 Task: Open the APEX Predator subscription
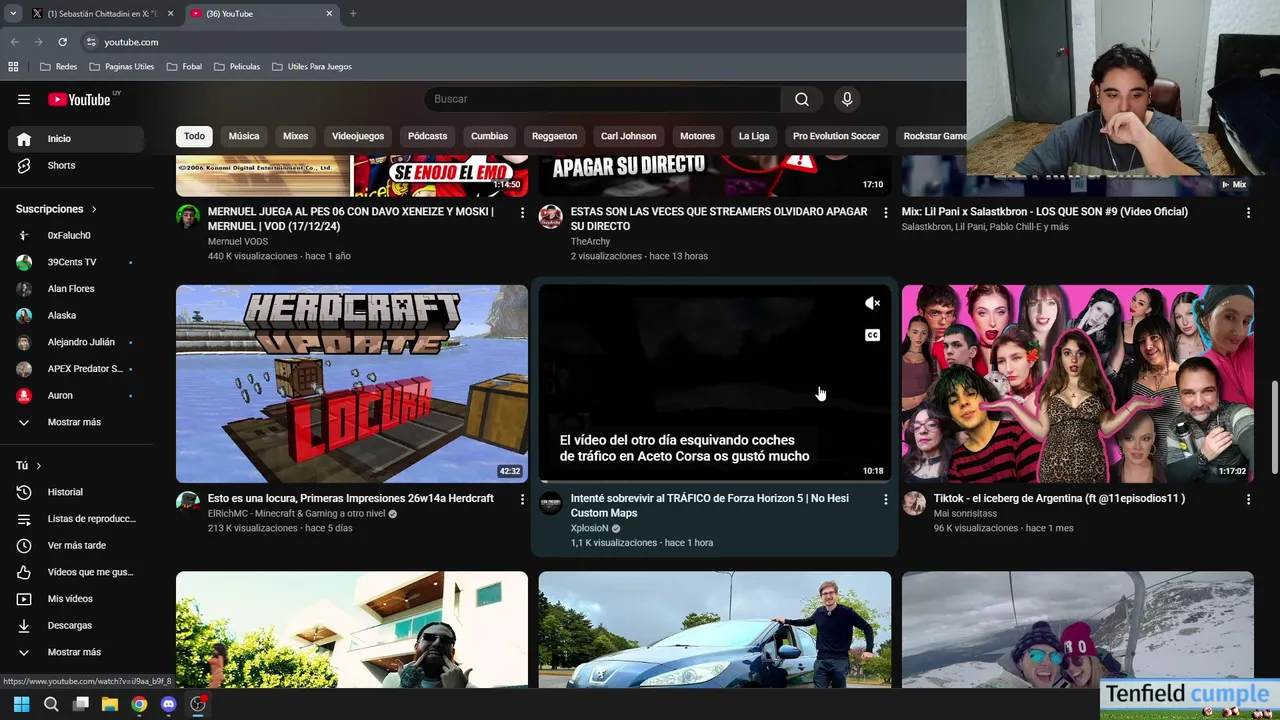click(76, 369)
